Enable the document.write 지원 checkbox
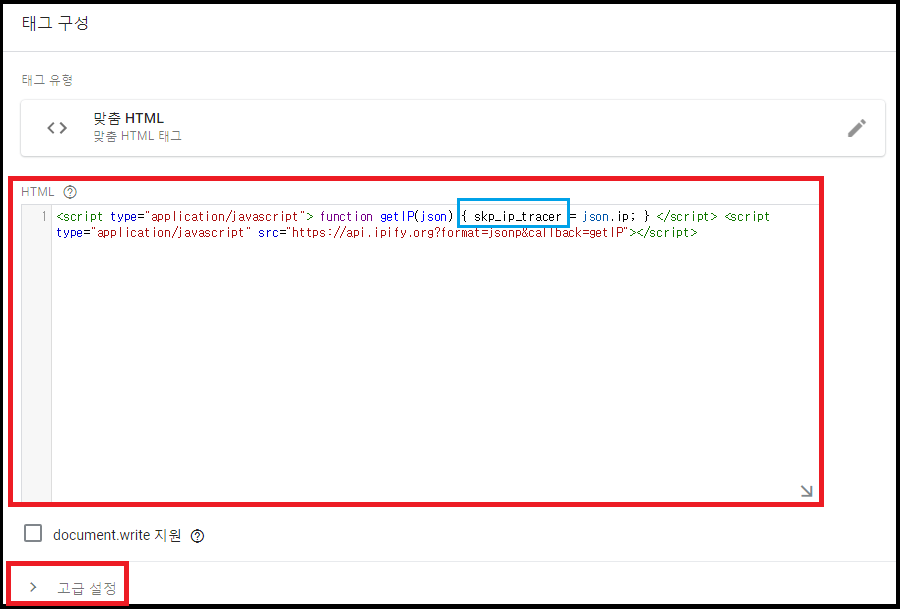Screen dimensions: 900x609 [x=33, y=533]
